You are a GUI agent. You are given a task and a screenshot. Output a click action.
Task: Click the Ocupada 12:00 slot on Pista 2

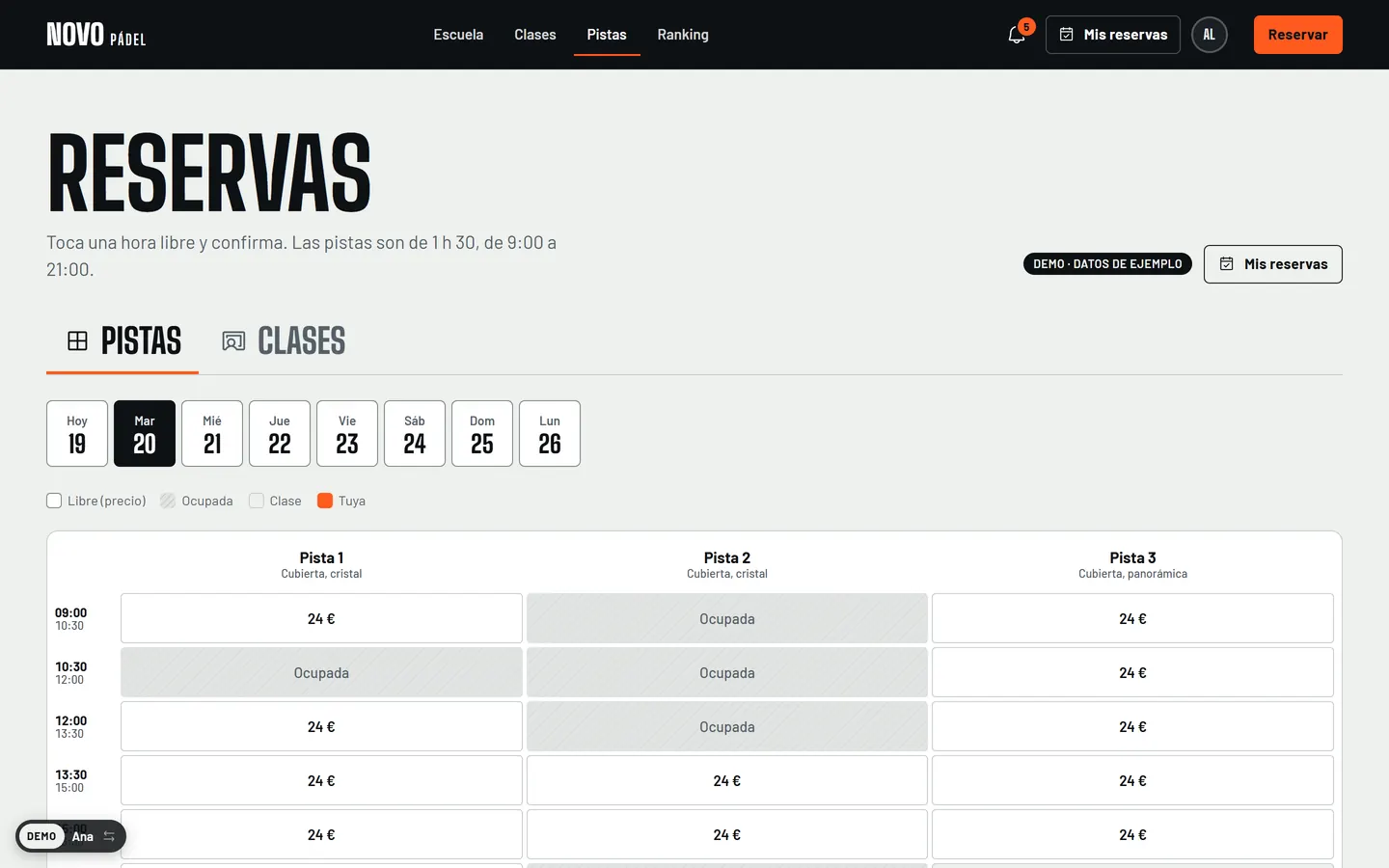727,726
